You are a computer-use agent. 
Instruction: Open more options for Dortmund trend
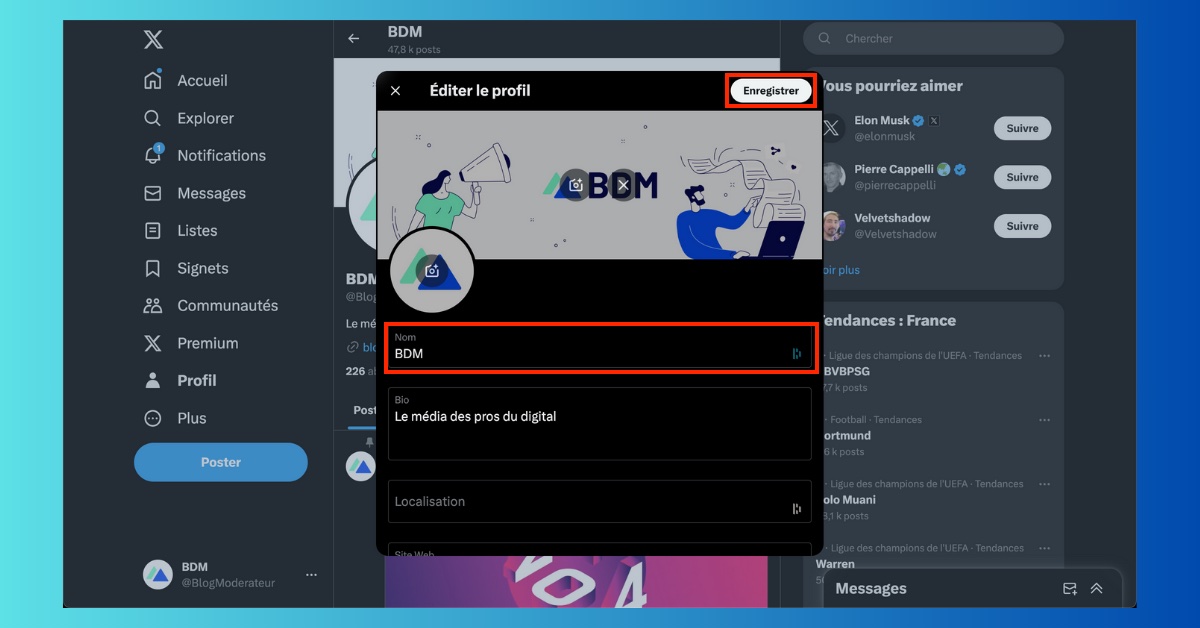(1044, 420)
